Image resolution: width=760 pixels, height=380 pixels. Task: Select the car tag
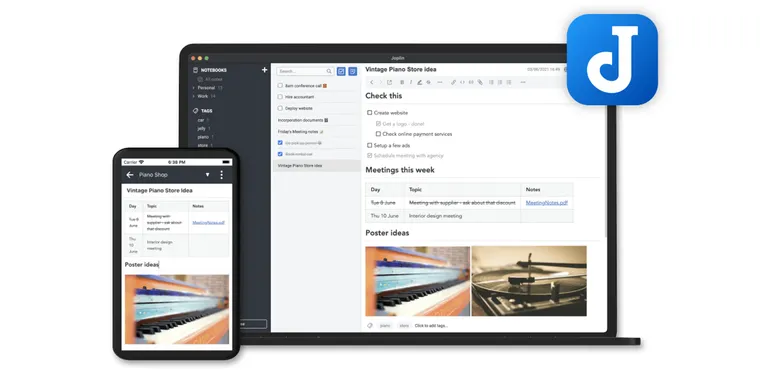pyautogui.click(x=201, y=120)
